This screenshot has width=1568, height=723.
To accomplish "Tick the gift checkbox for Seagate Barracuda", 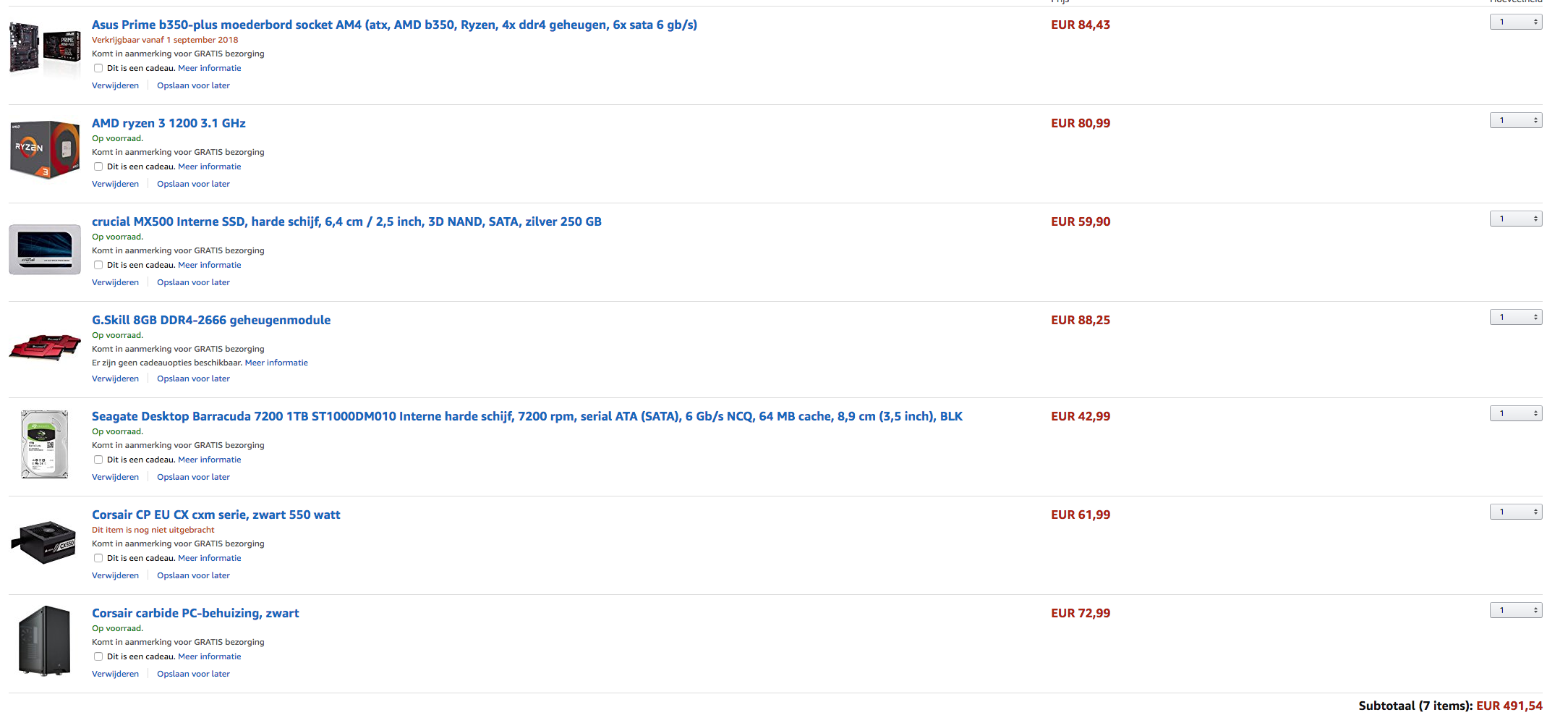I will click(98, 460).
